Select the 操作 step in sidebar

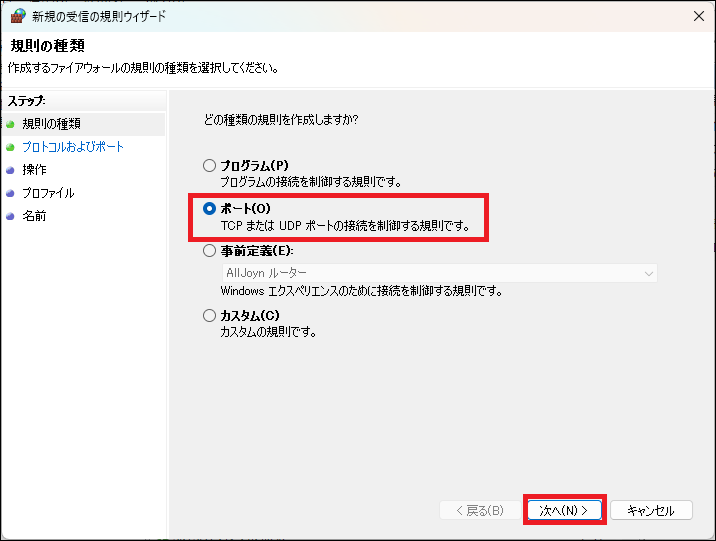[34, 170]
